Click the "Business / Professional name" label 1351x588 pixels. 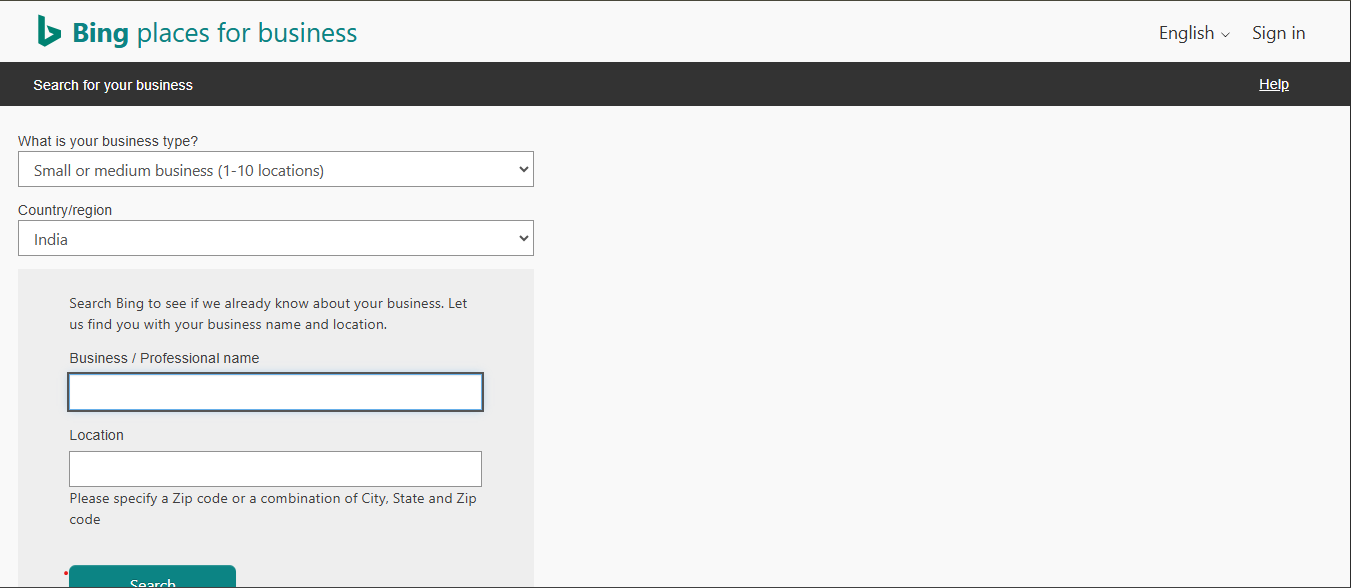(x=164, y=358)
